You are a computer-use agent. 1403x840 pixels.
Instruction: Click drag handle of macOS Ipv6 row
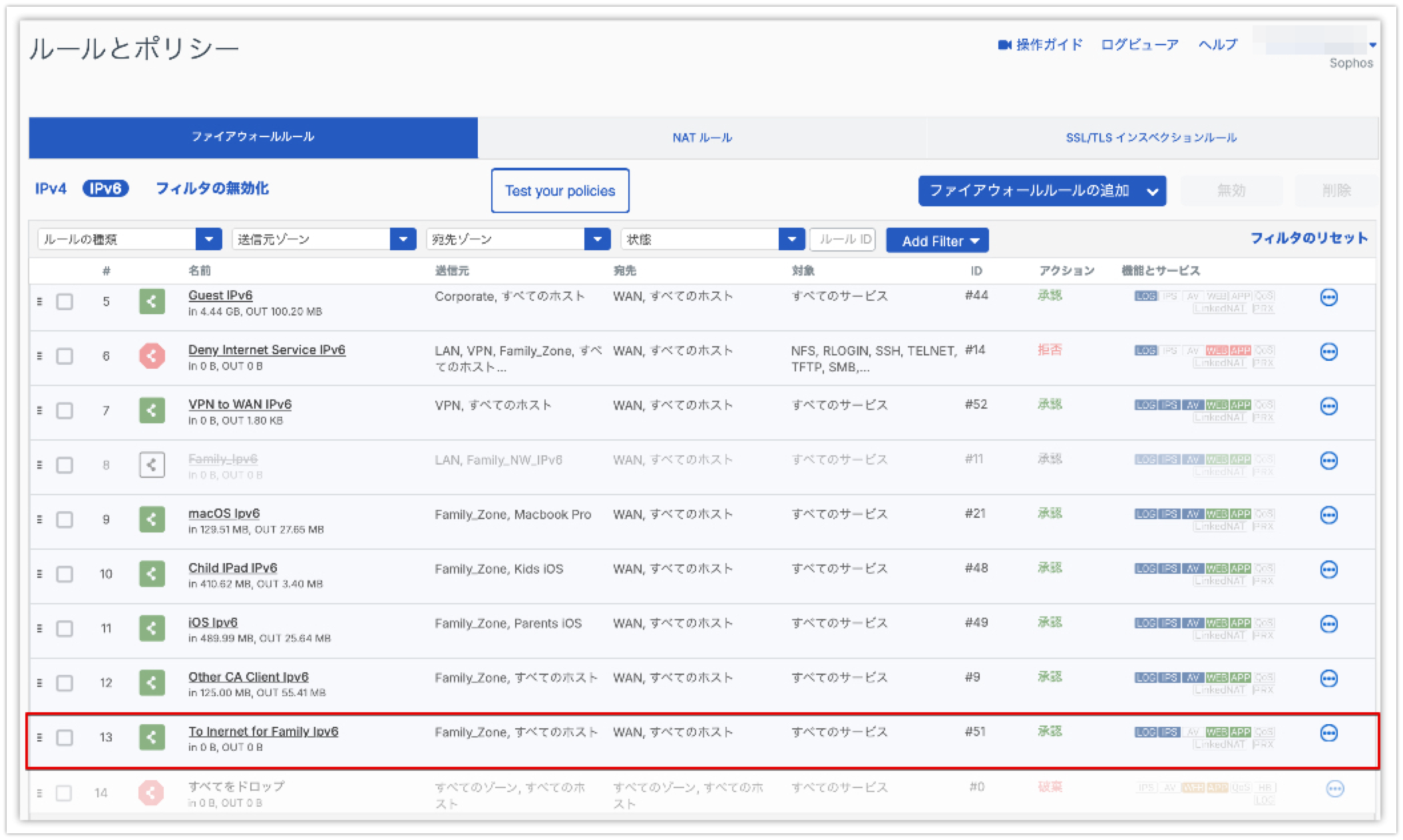[x=39, y=519]
